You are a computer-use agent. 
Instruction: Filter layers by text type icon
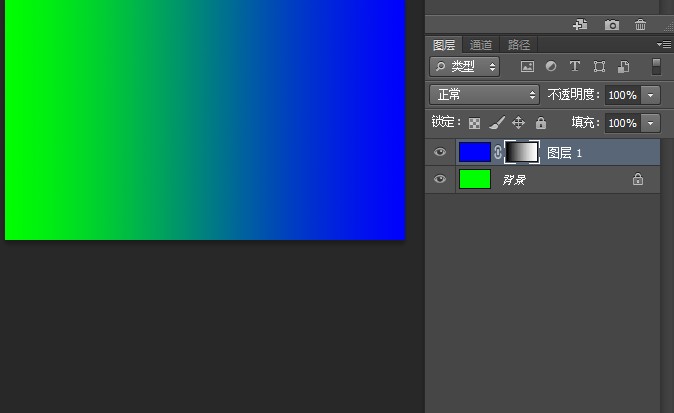pyautogui.click(x=575, y=67)
